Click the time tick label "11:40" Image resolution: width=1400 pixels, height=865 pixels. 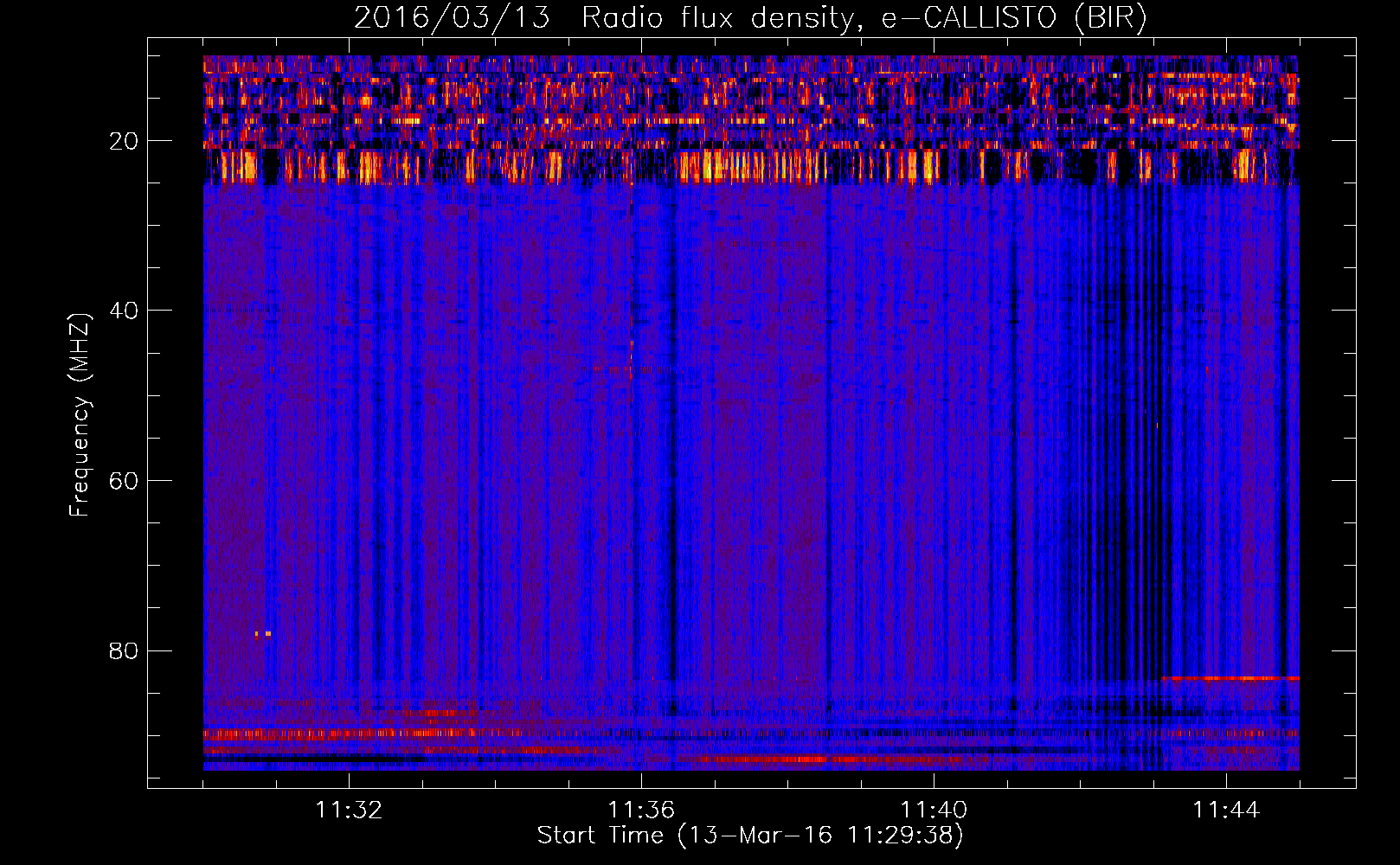(x=934, y=811)
